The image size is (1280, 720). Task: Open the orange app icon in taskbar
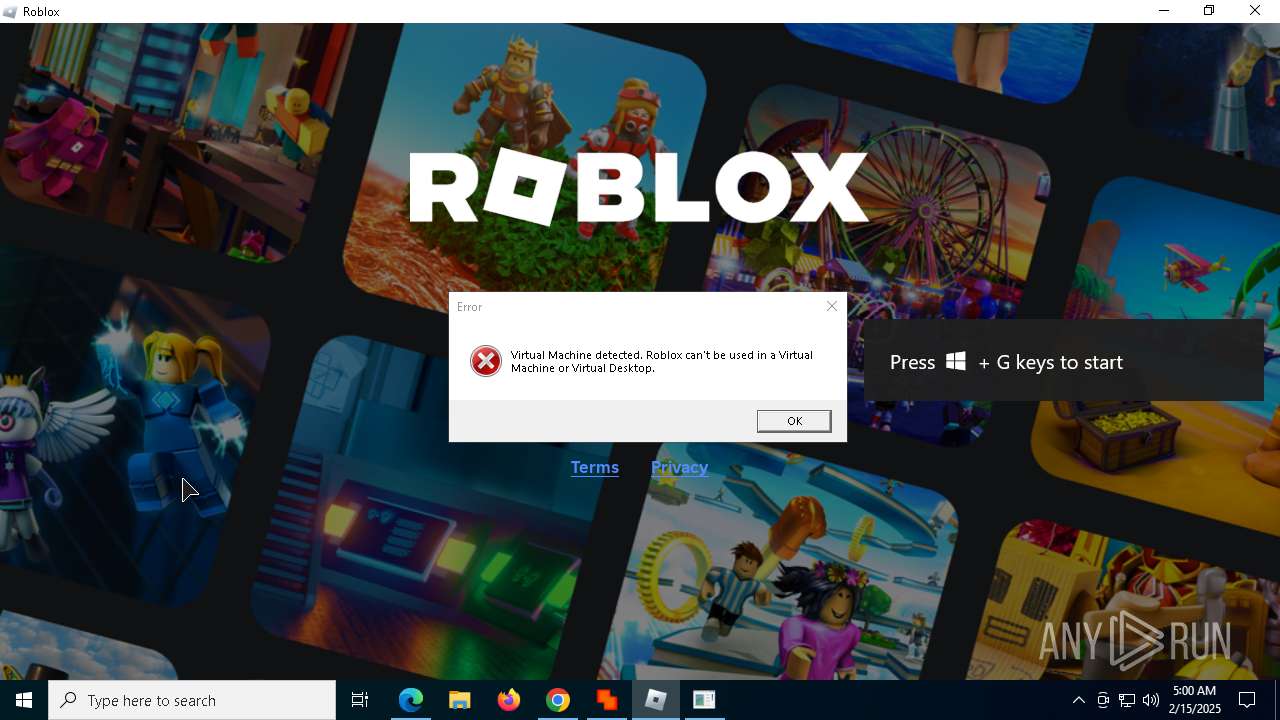point(607,700)
